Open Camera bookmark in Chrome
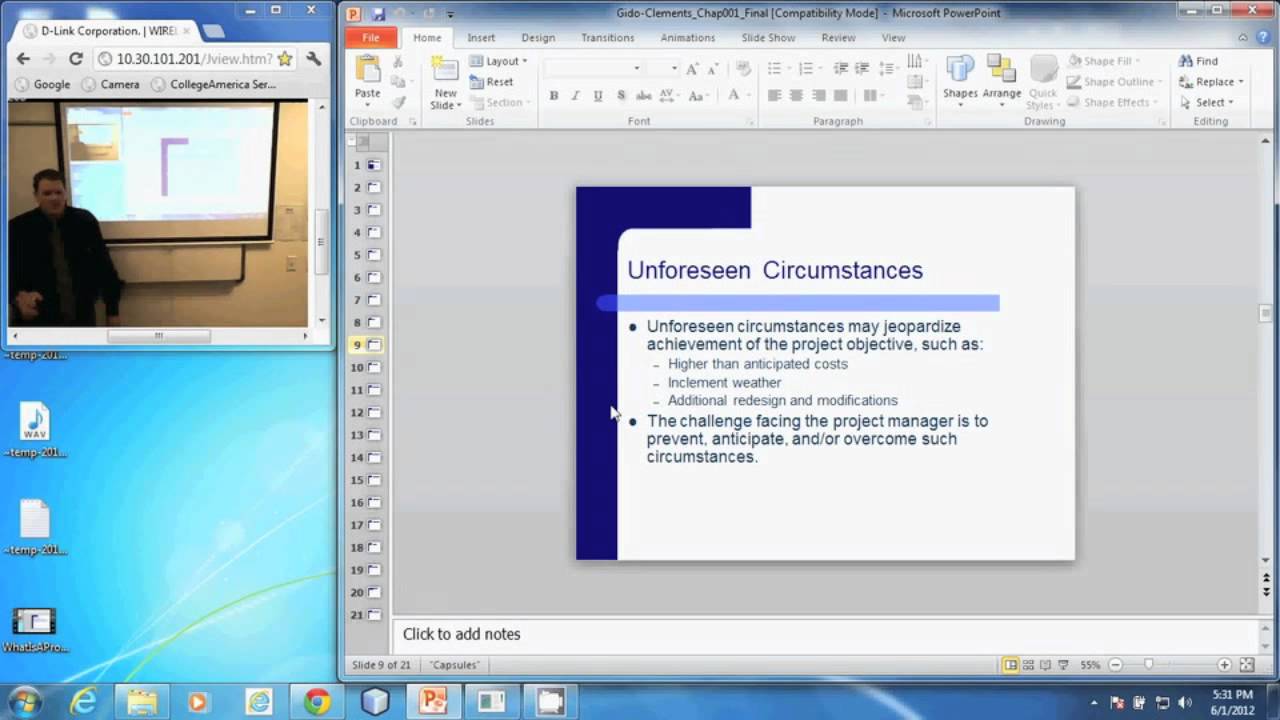Viewport: 1280px width, 720px height. [x=110, y=84]
